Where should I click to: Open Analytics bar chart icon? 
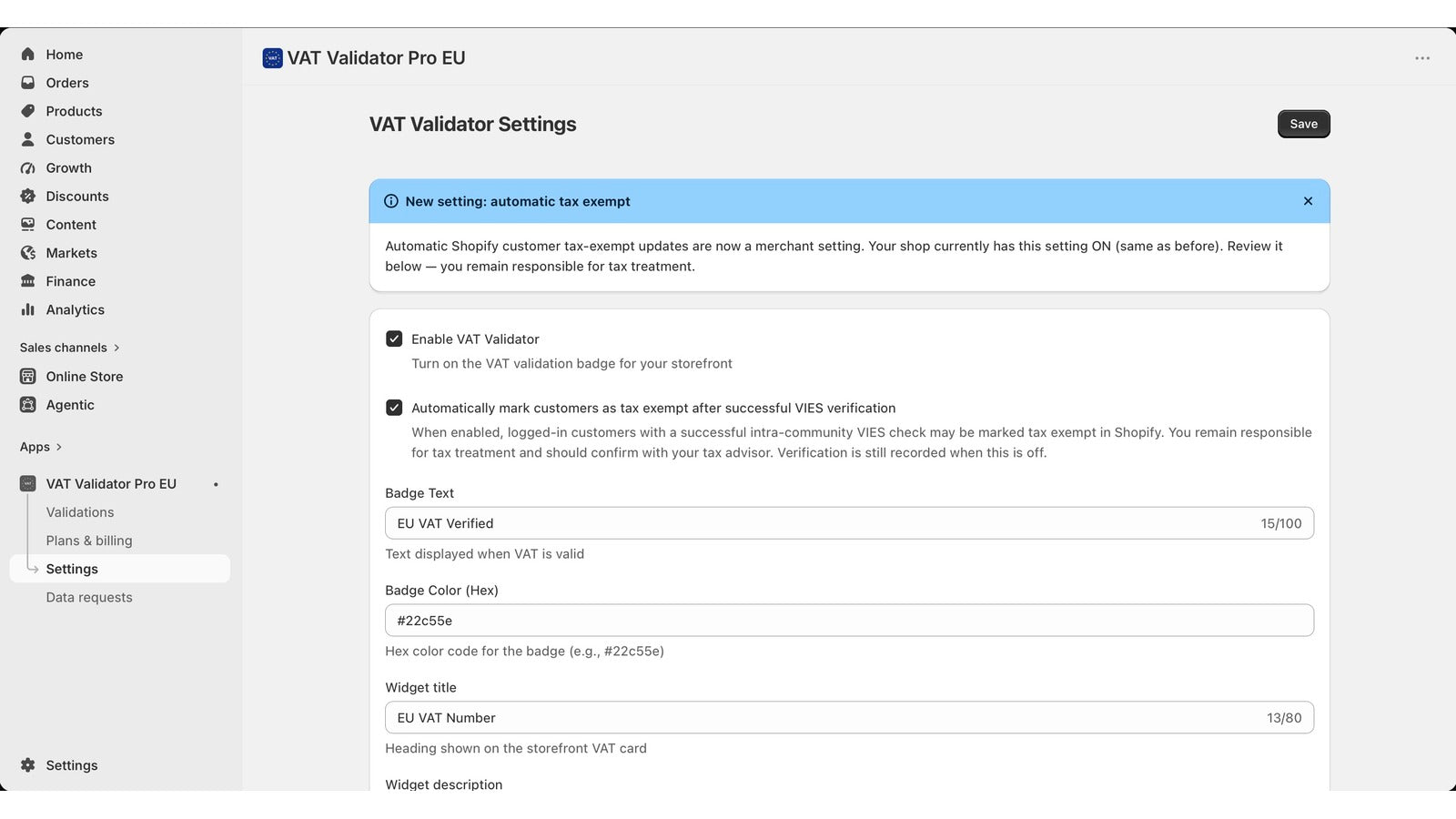point(28,309)
